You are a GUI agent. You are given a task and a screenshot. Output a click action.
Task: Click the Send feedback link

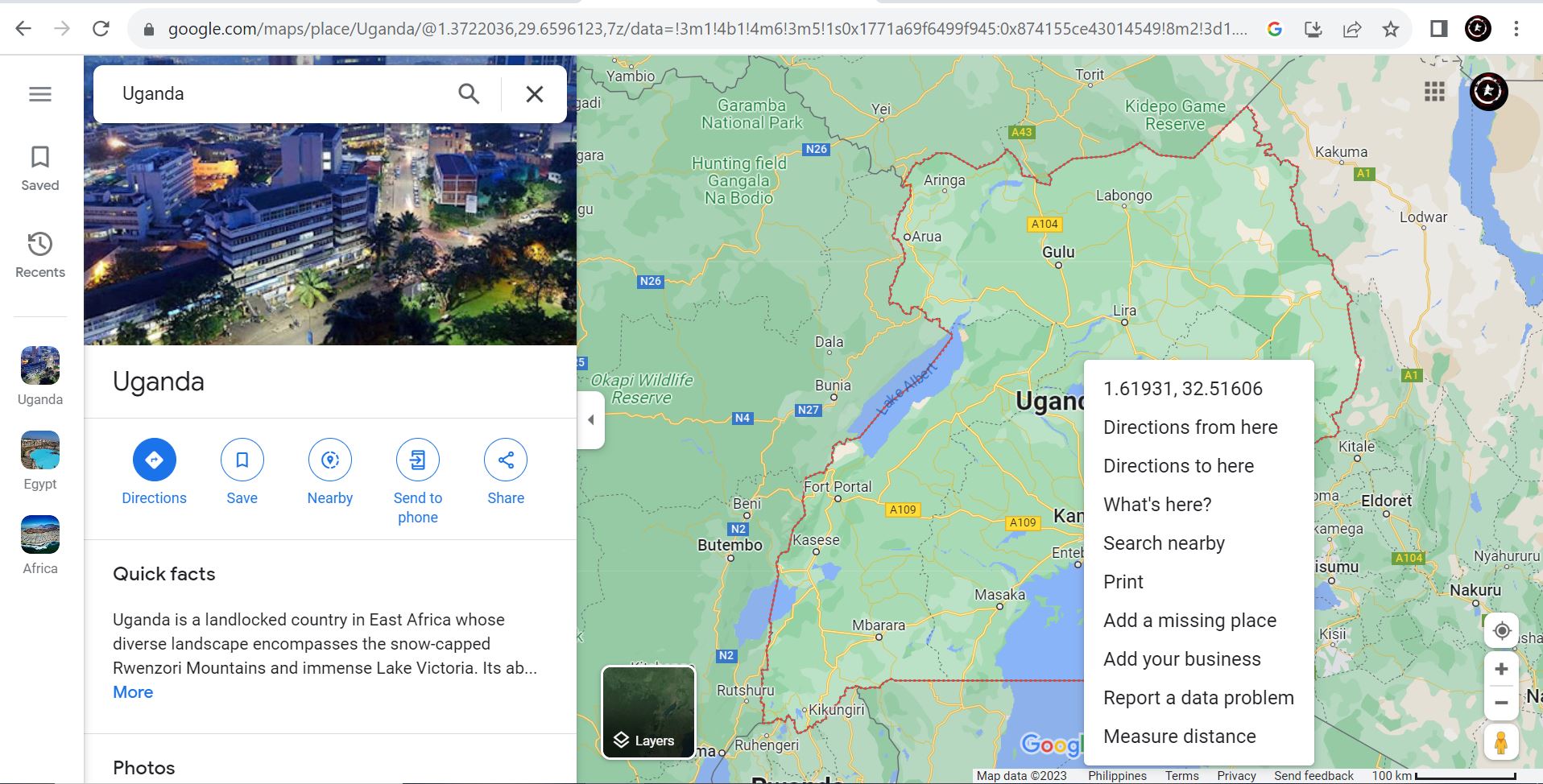1313,776
